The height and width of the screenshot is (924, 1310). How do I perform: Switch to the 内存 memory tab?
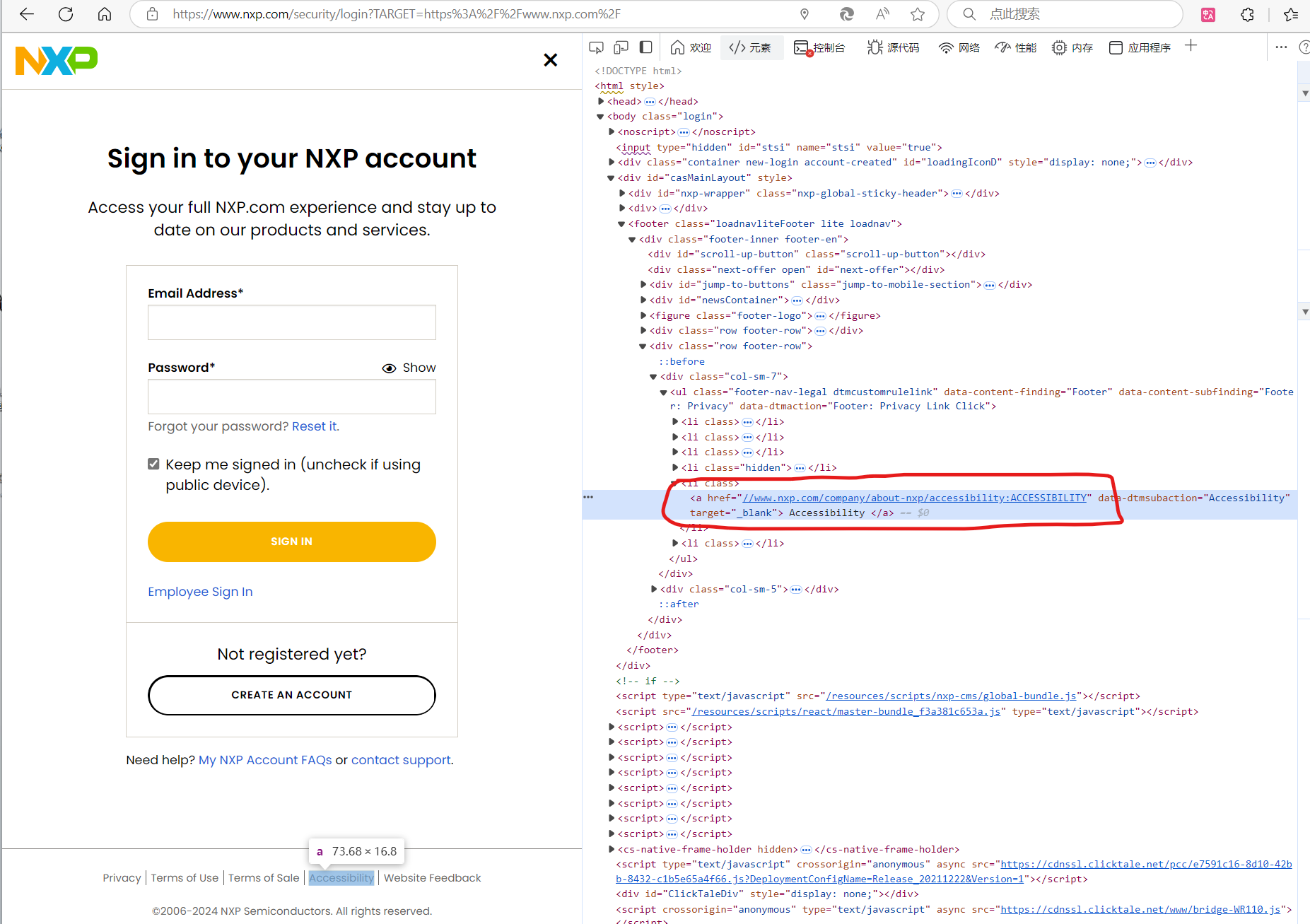point(1072,47)
